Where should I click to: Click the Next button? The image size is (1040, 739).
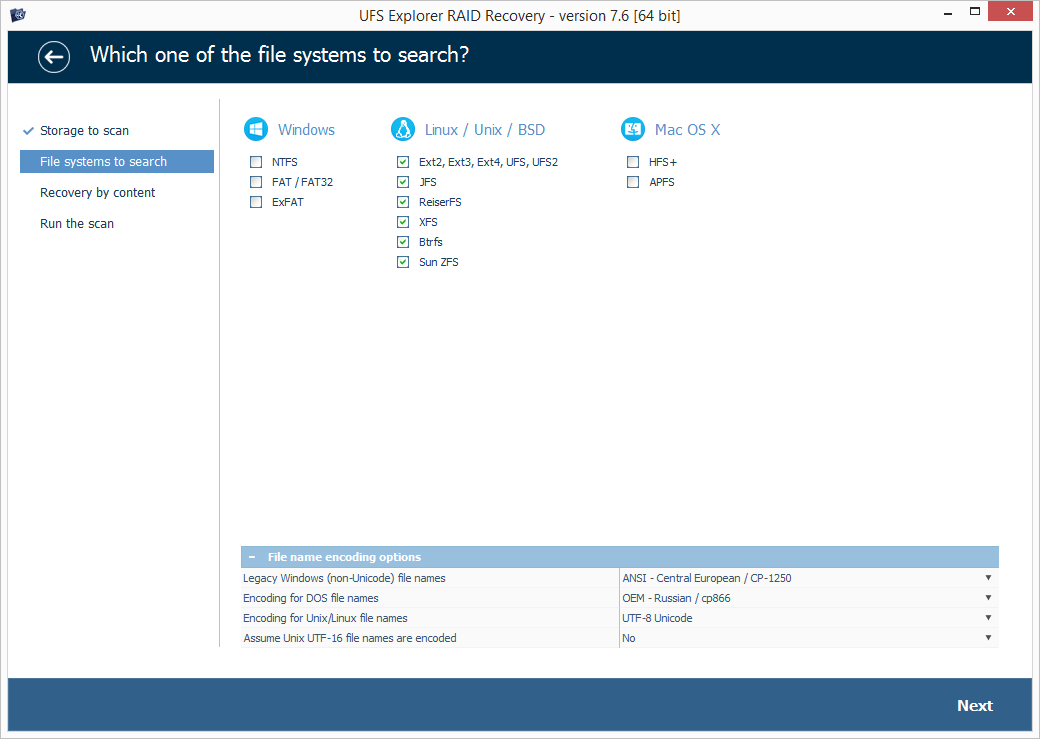tap(974, 706)
